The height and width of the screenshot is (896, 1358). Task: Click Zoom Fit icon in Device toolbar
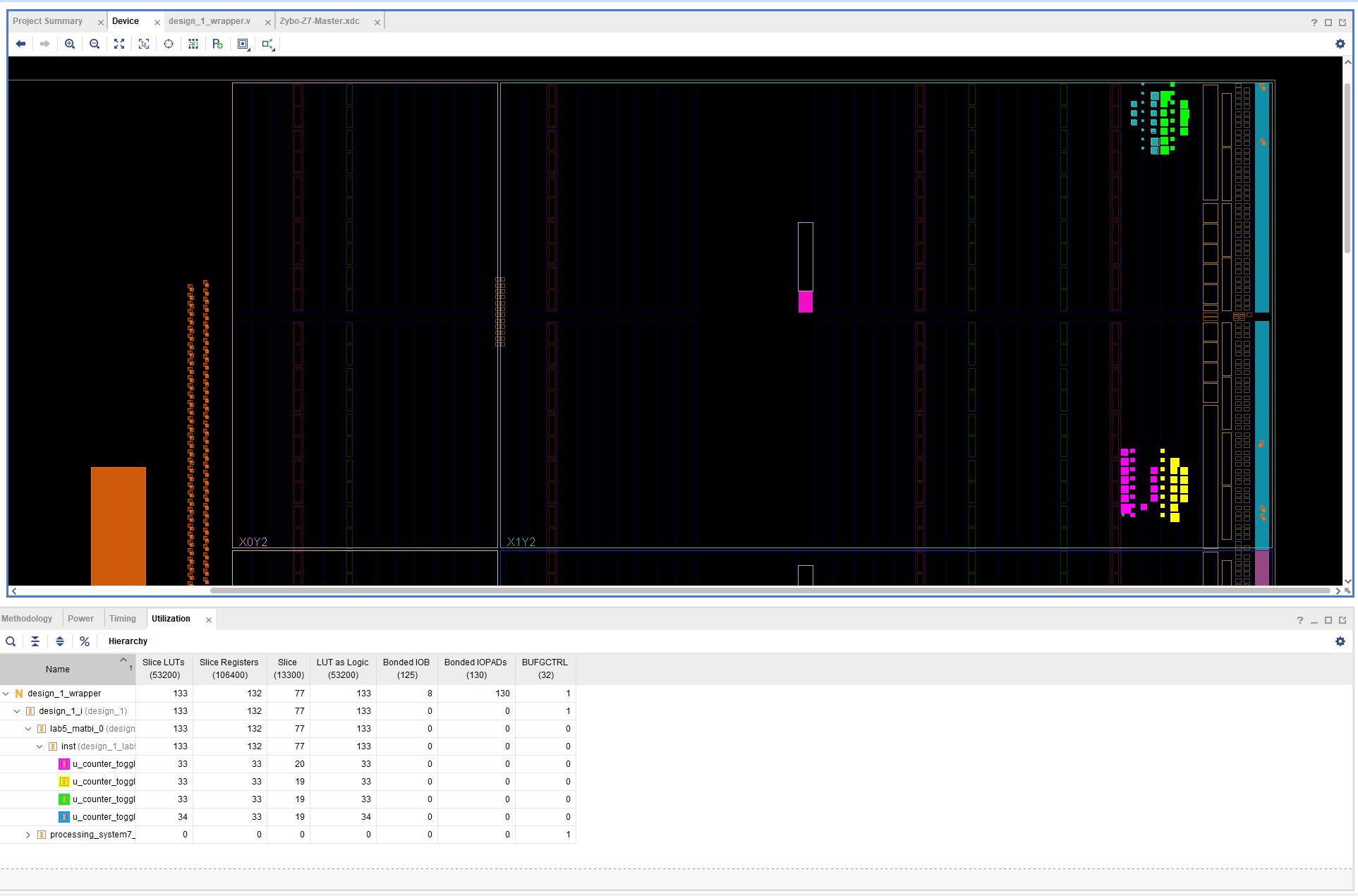(x=119, y=44)
